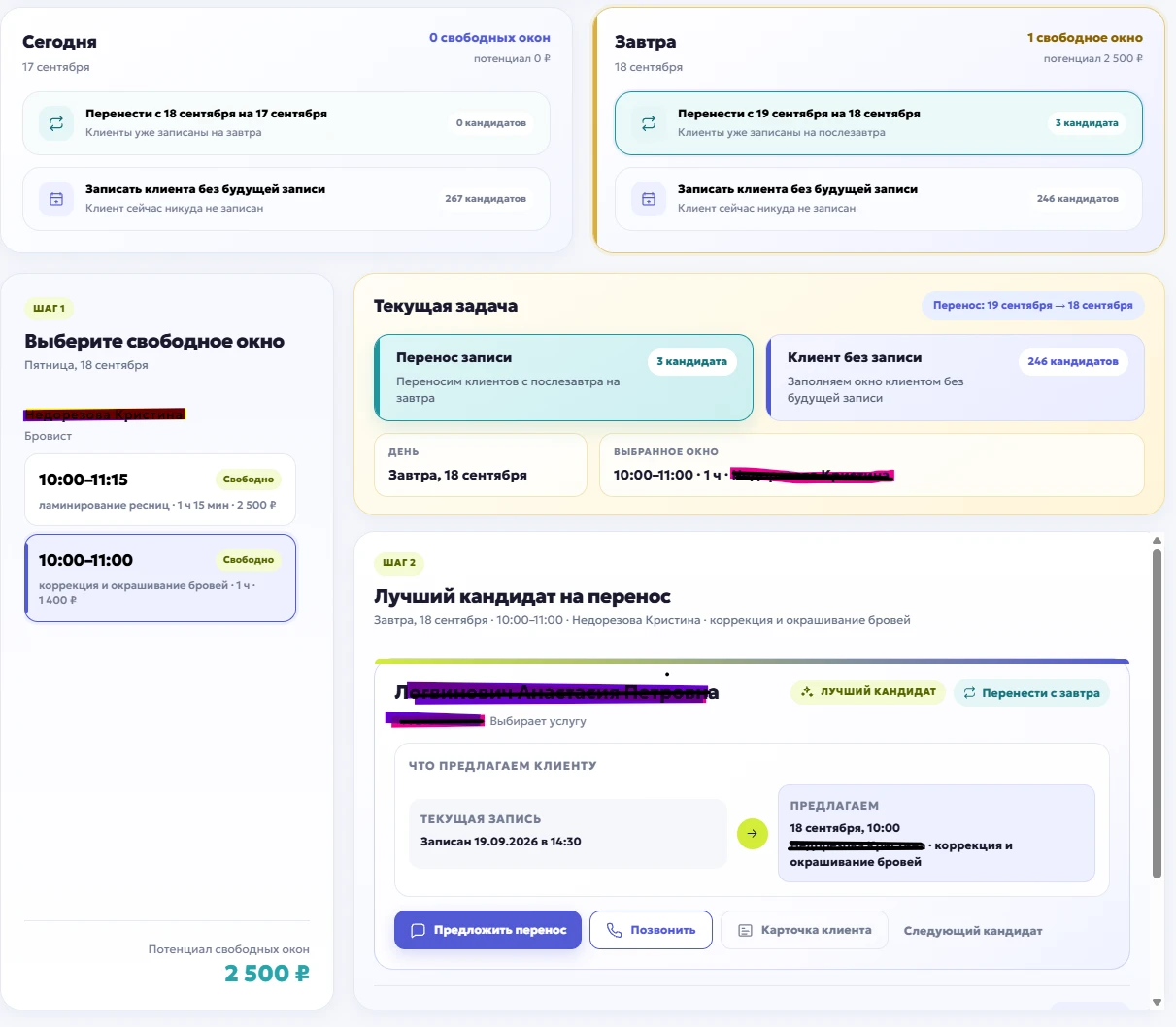Viewport: 1176px width, 1027px height.
Task: Skip to 'Следующий кандидат'
Action: point(973,931)
